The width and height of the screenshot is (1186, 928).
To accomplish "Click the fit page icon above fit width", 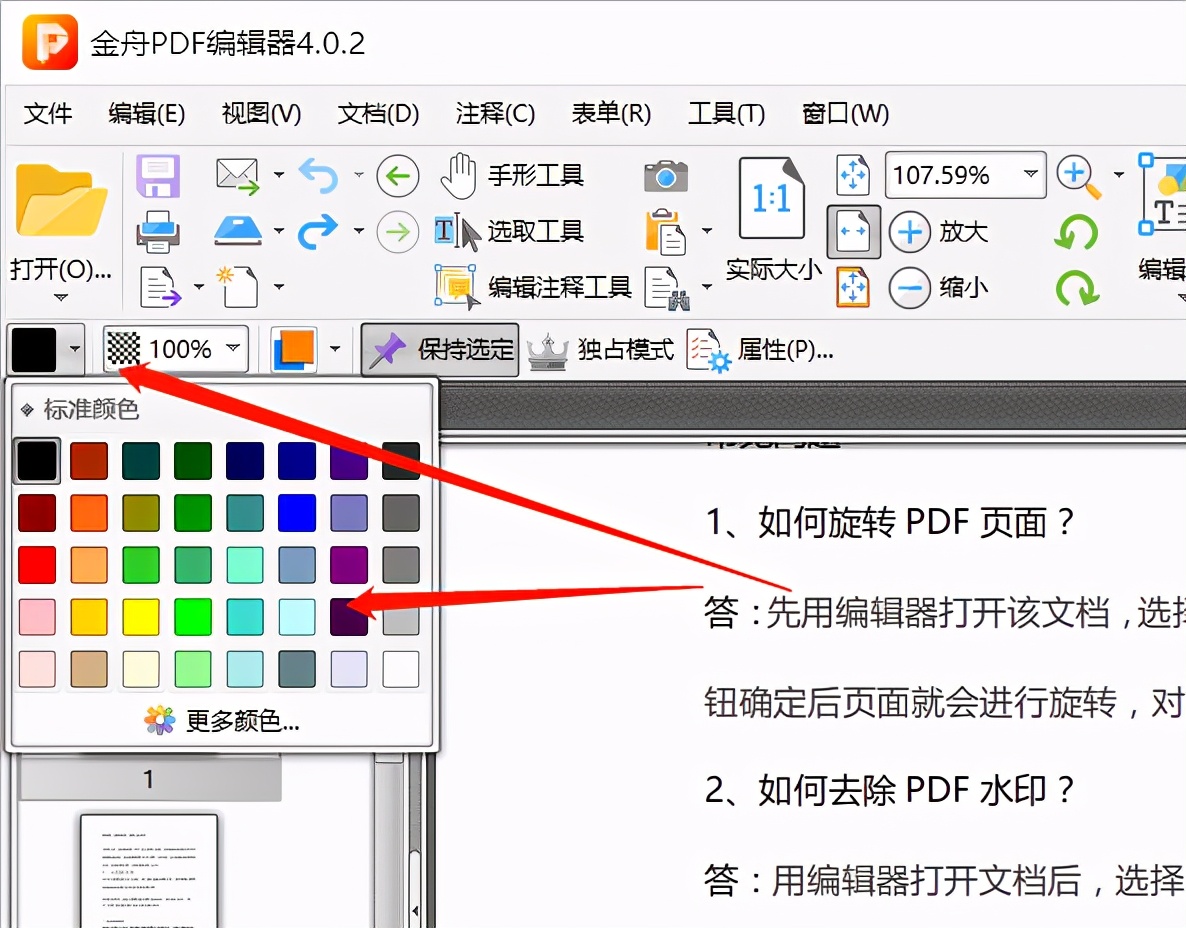I will (x=853, y=175).
